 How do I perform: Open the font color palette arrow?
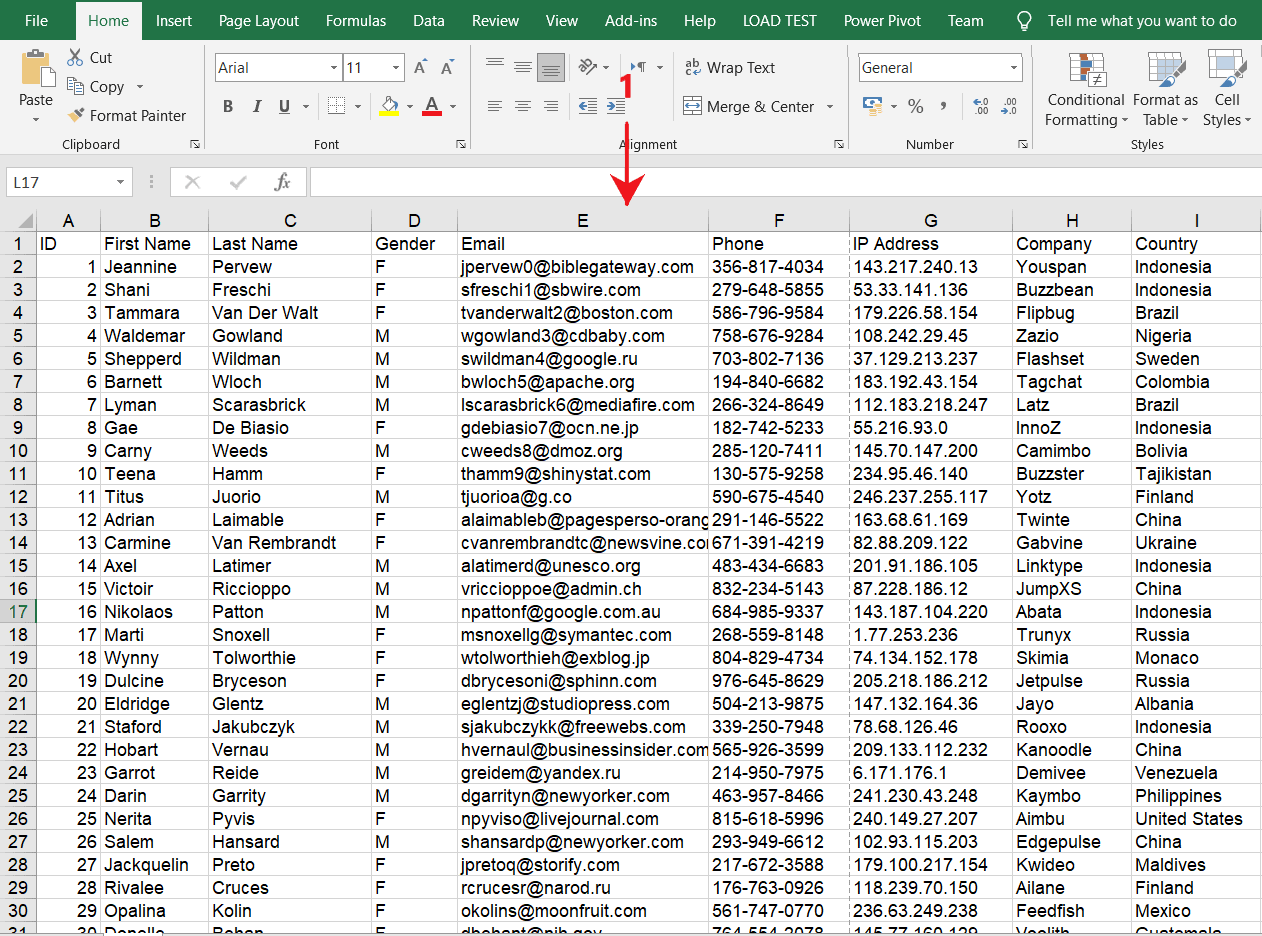coord(453,106)
